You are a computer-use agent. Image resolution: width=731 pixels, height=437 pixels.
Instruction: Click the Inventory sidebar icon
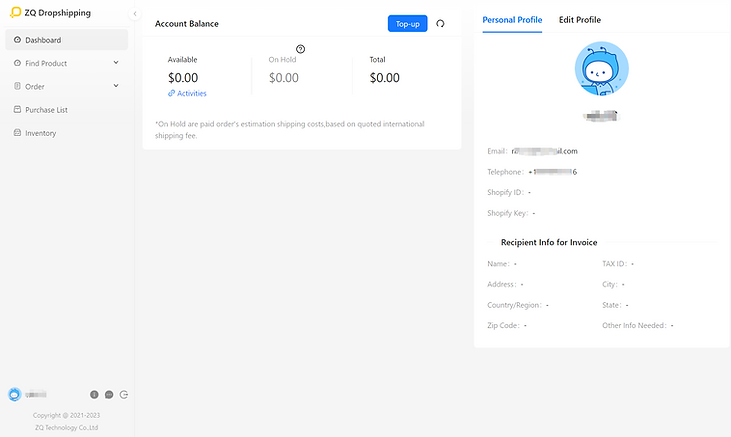(17, 132)
